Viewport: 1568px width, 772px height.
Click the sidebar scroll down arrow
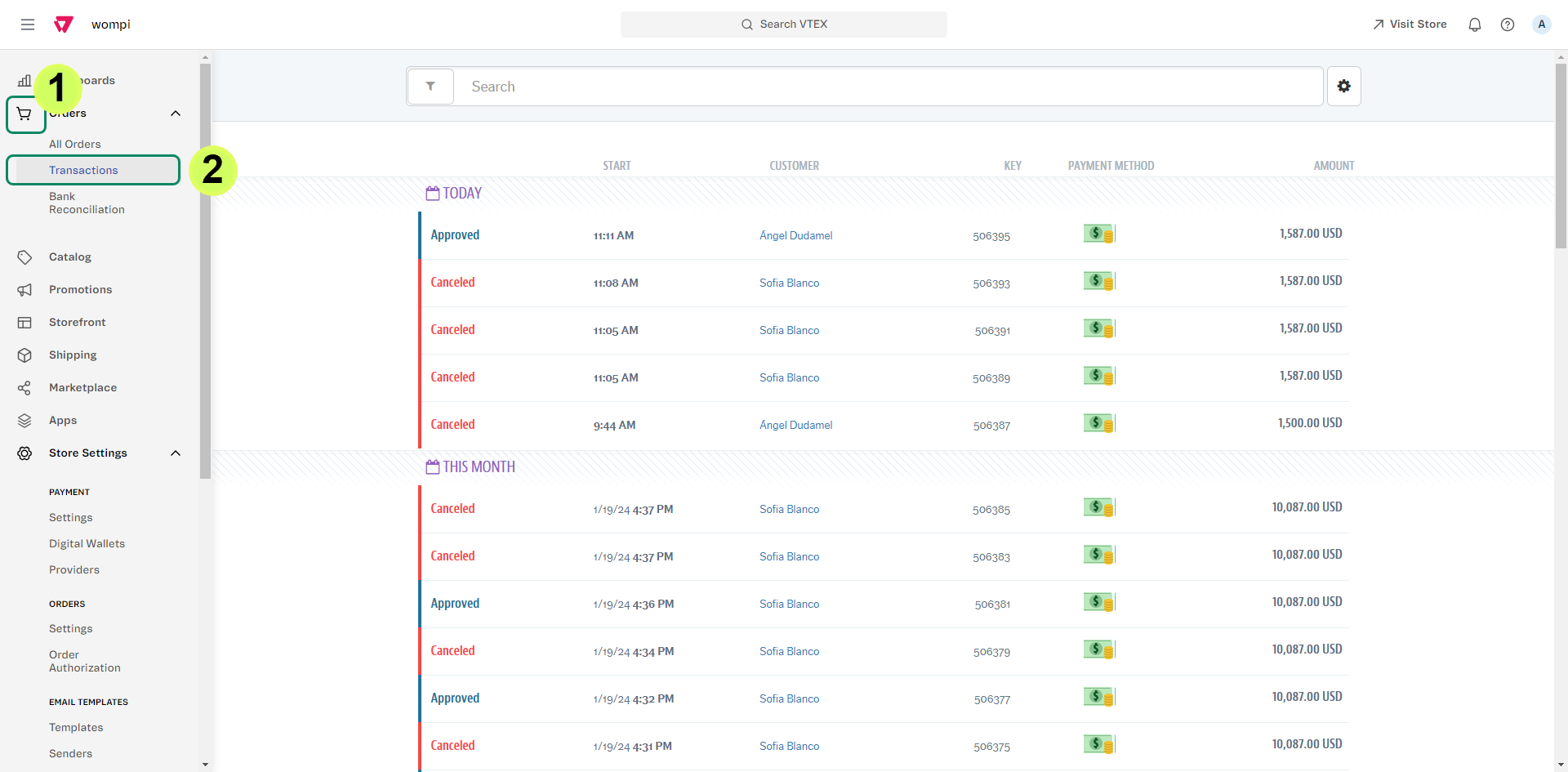pos(205,765)
